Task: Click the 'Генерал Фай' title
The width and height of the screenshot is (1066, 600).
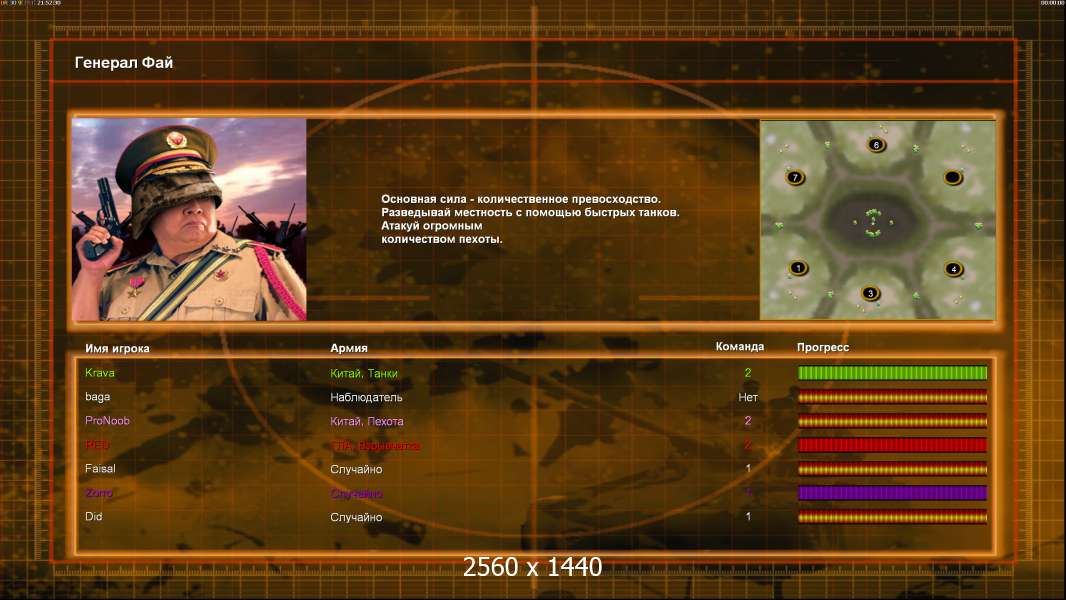Action: point(124,63)
